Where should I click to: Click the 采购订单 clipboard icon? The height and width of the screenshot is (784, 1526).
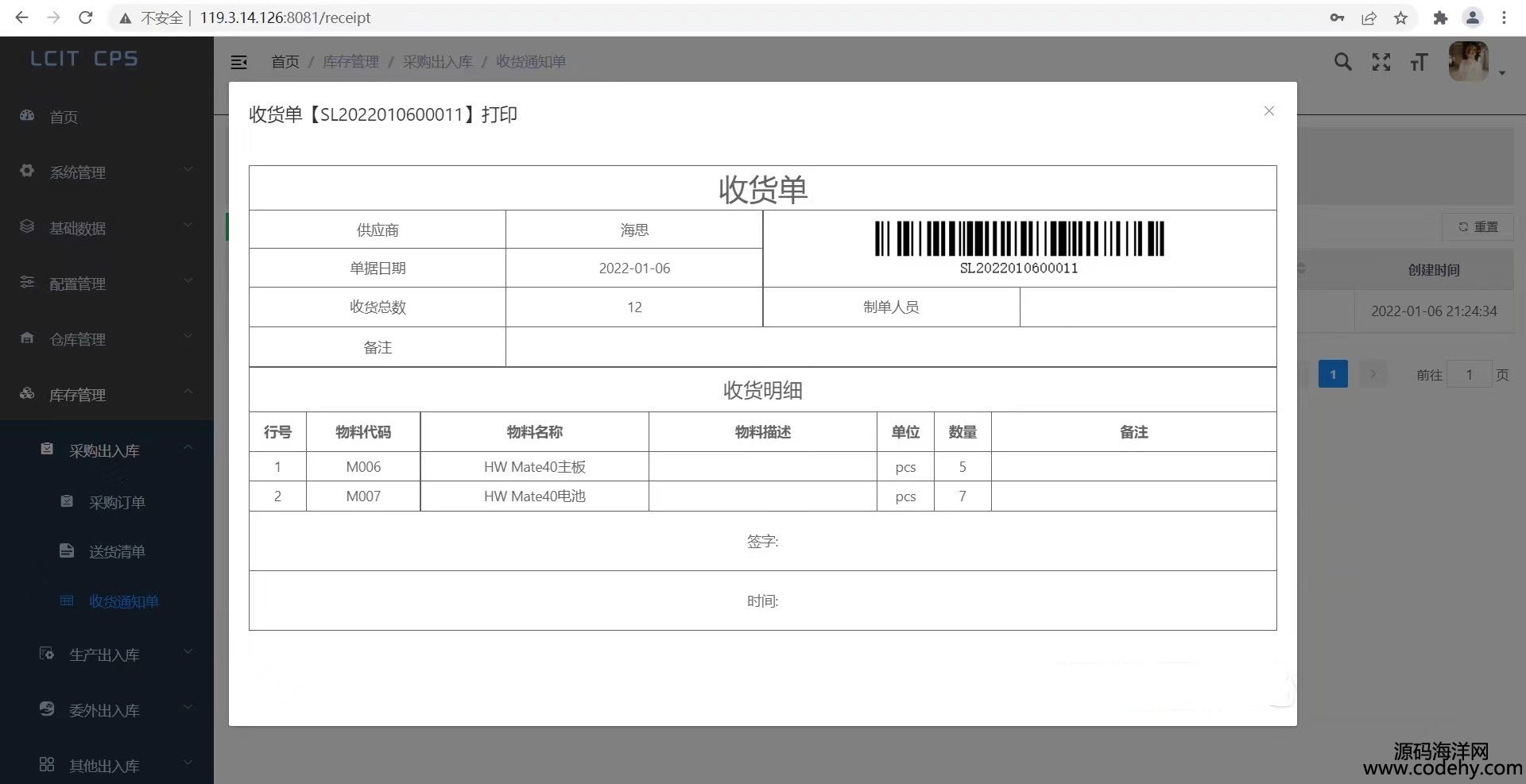(x=67, y=501)
